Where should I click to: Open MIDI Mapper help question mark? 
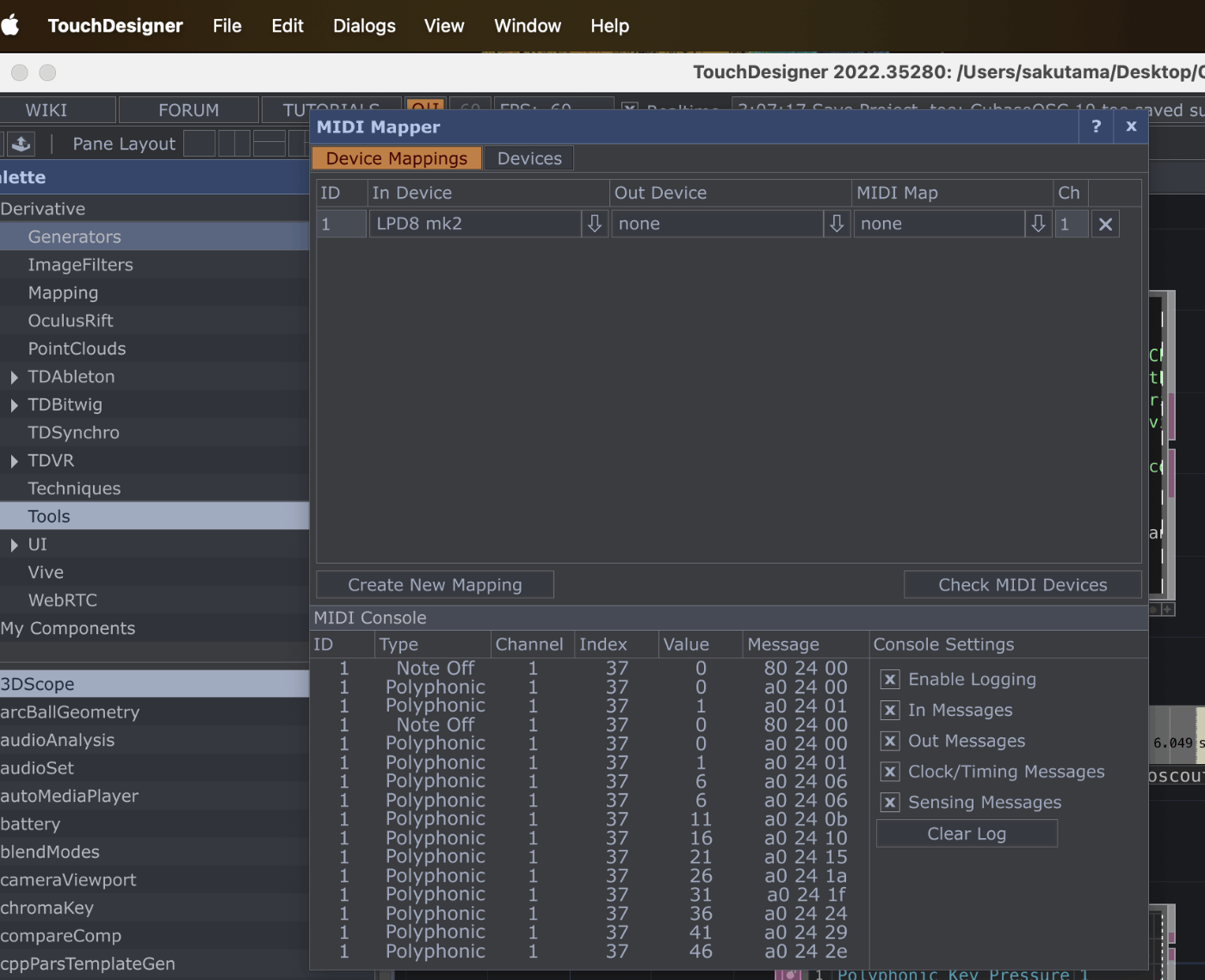click(x=1096, y=126)
